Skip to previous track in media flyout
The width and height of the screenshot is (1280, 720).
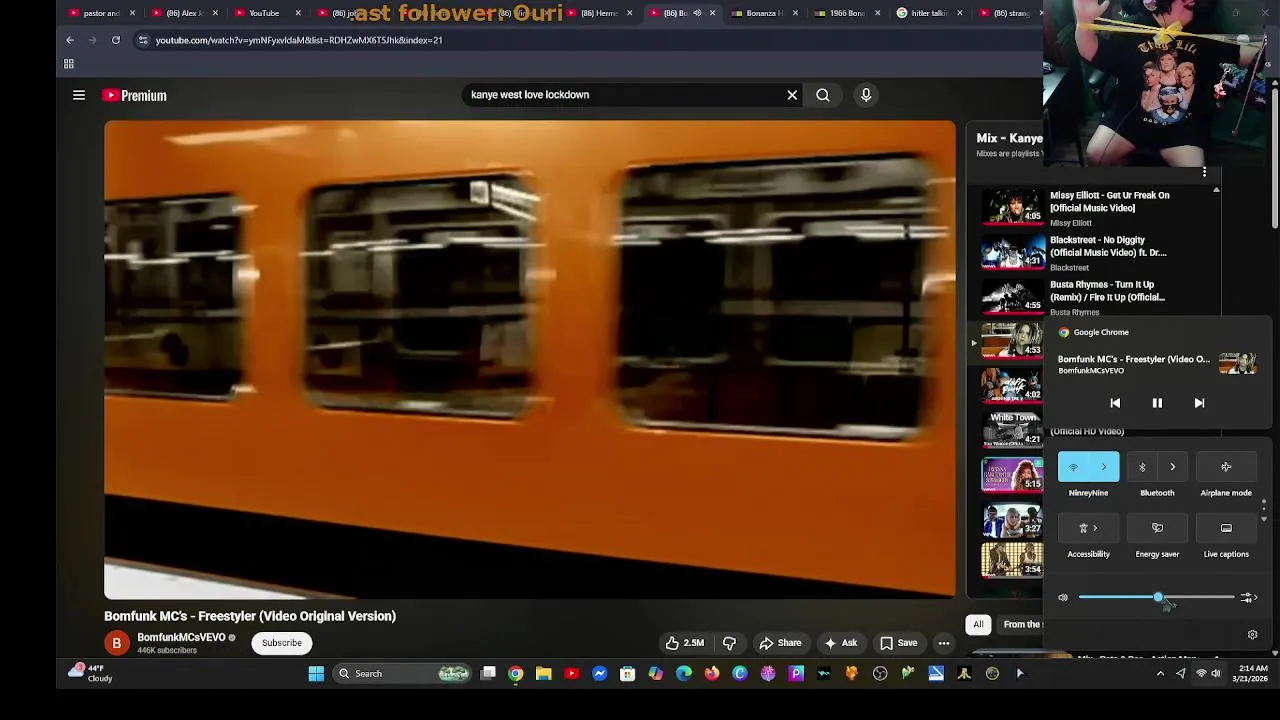[x=1115, y=403]
